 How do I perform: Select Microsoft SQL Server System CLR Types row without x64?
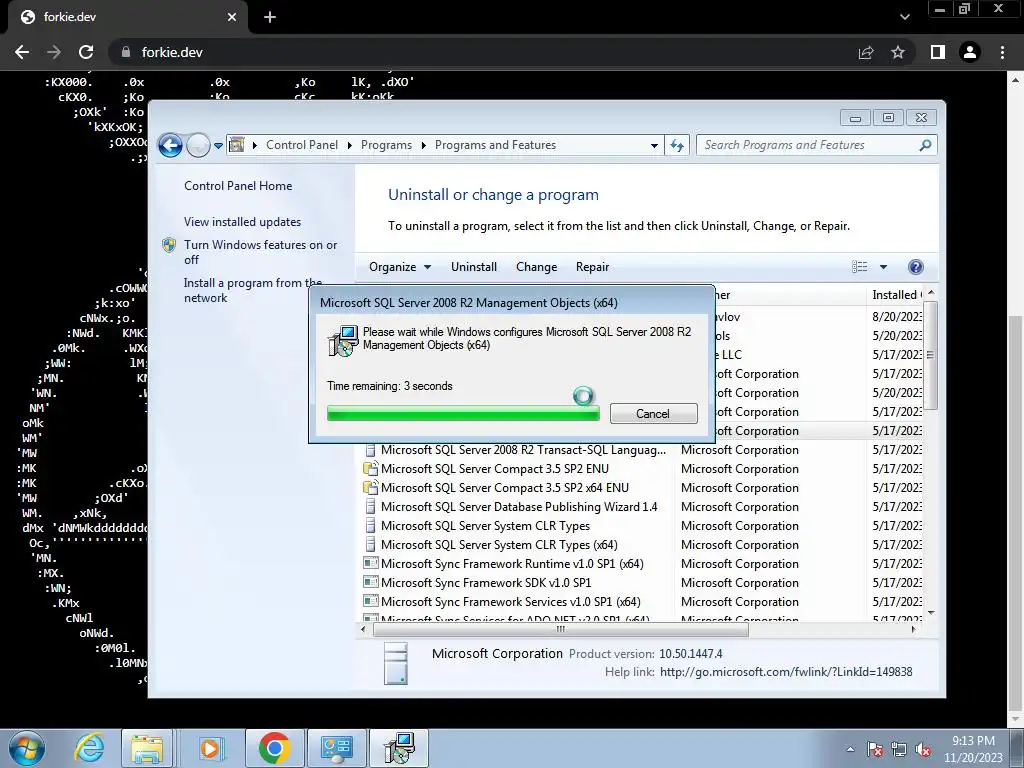coord(645,526)
